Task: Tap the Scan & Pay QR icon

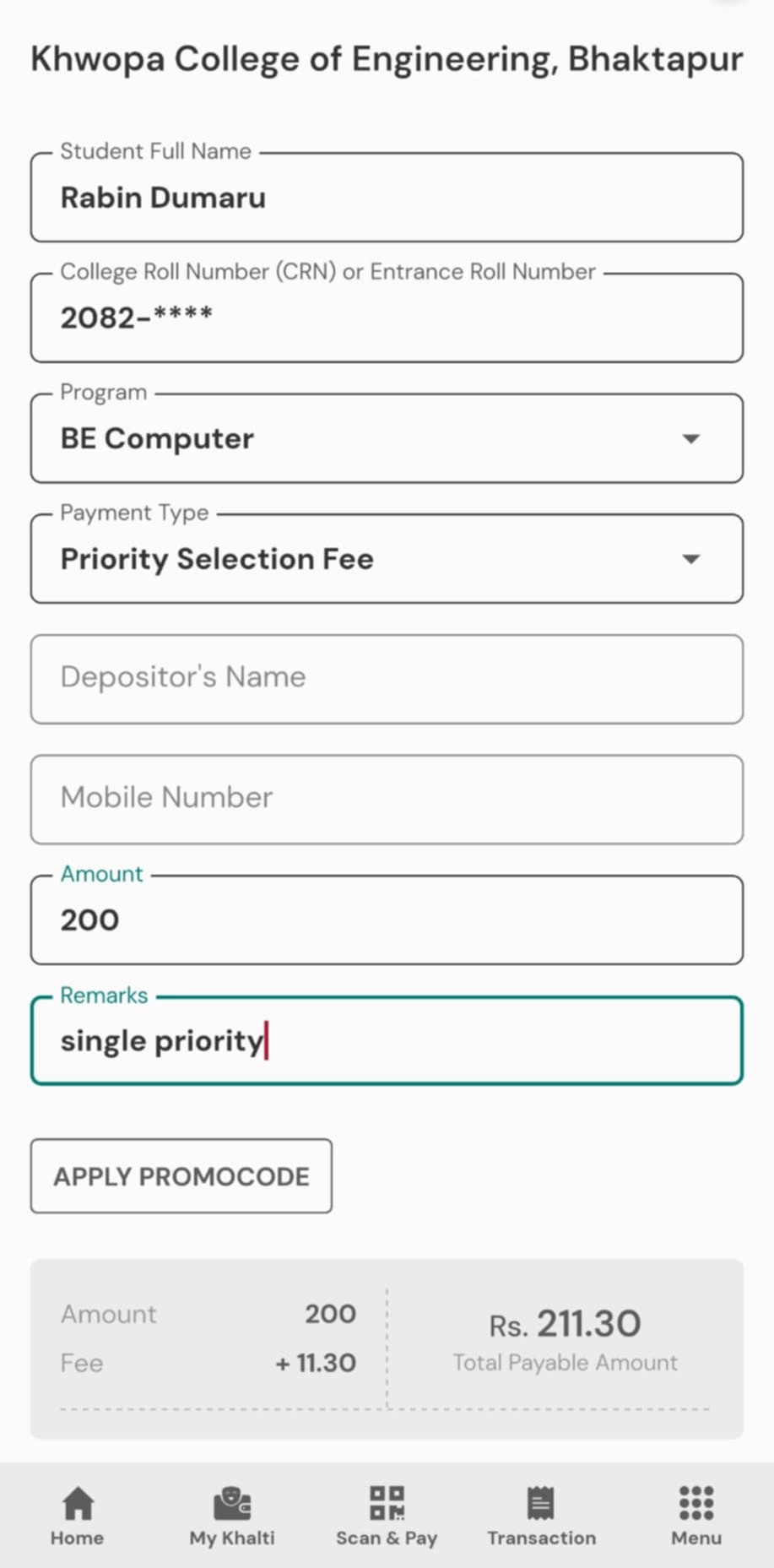Action: (x=387, y=1503)
